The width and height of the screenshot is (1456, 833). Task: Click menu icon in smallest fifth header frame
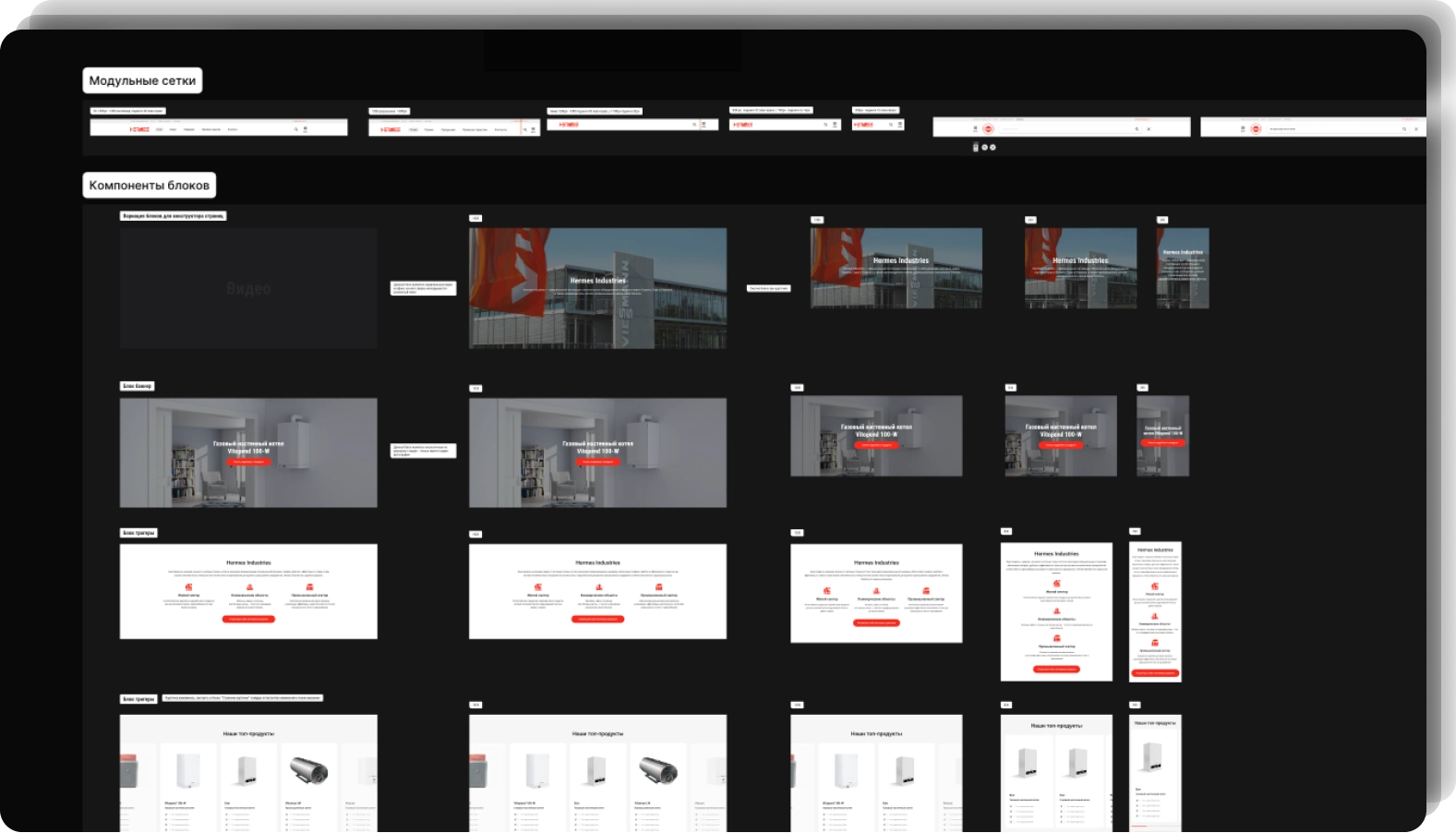900,124
